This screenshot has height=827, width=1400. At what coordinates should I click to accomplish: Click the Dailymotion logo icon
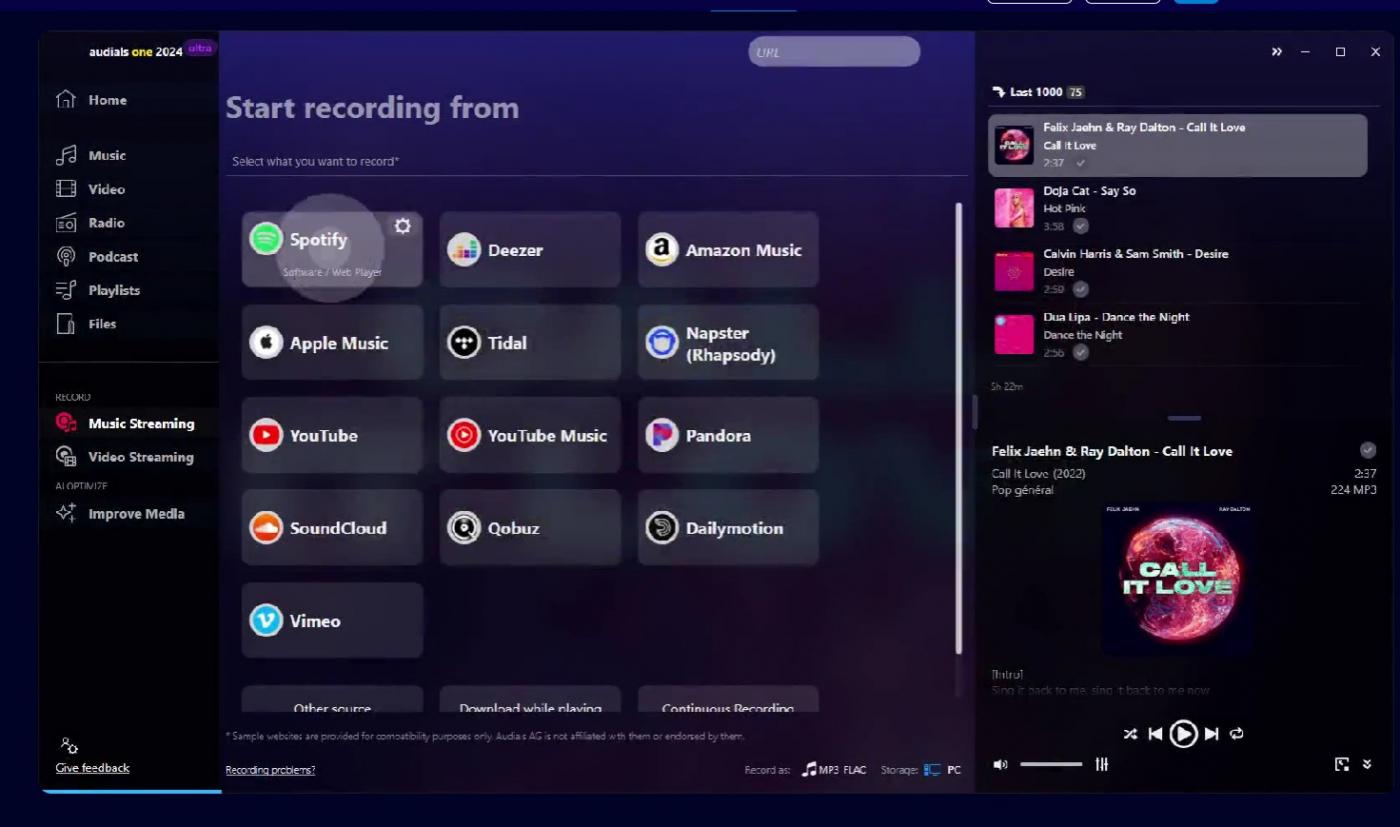tap(662, 528)
